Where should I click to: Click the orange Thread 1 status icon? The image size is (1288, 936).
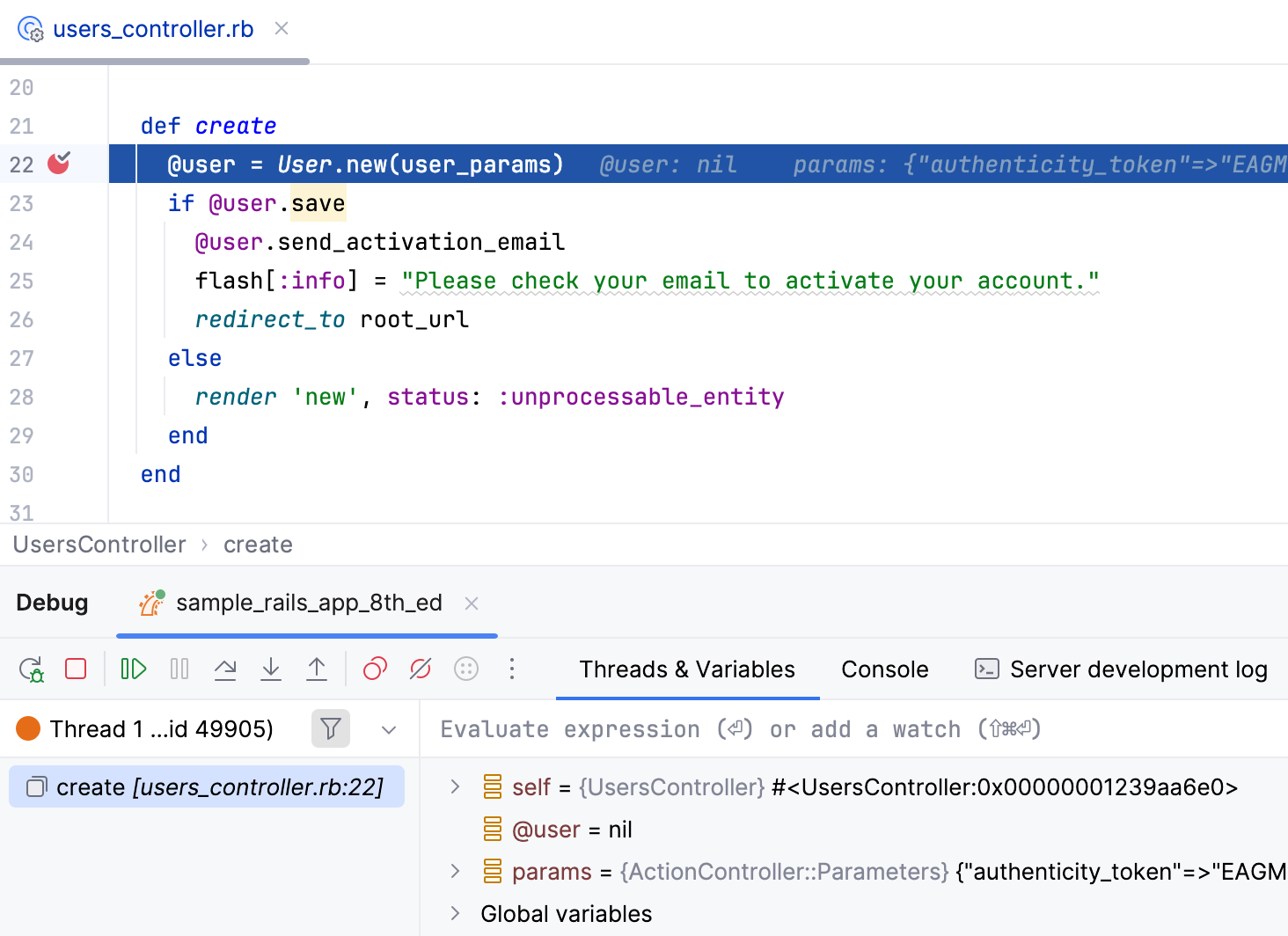coord(28,728)
